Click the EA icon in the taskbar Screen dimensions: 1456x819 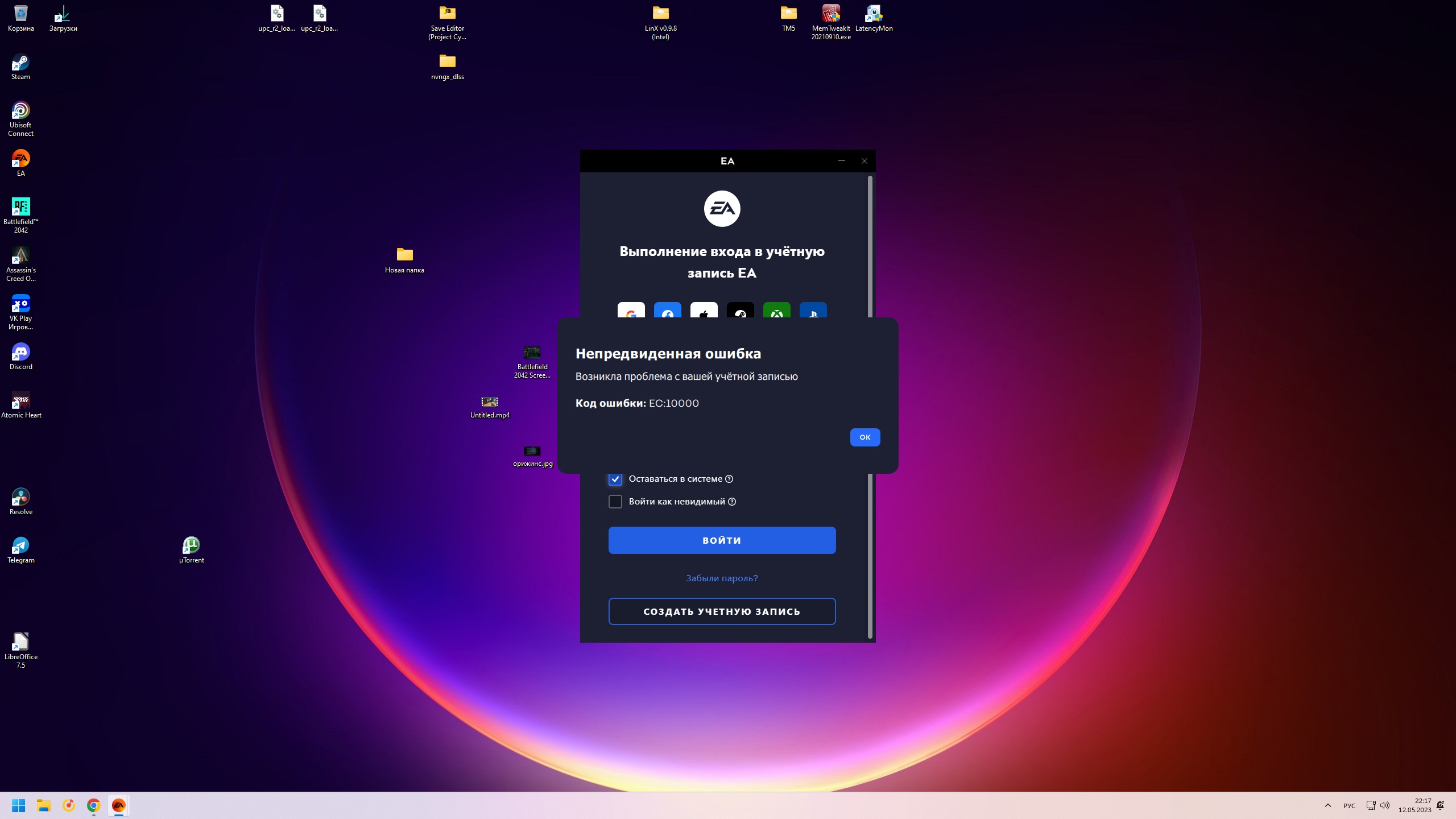tap(118, 805)
